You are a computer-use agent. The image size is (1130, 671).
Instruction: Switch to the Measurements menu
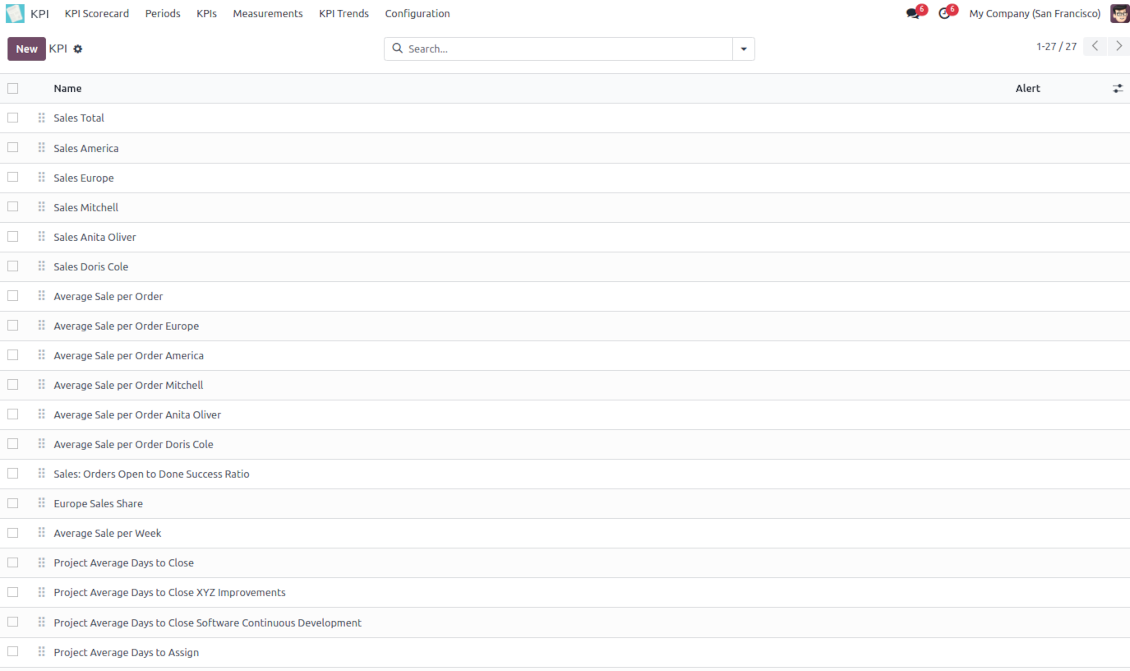[x=267, y=14]
